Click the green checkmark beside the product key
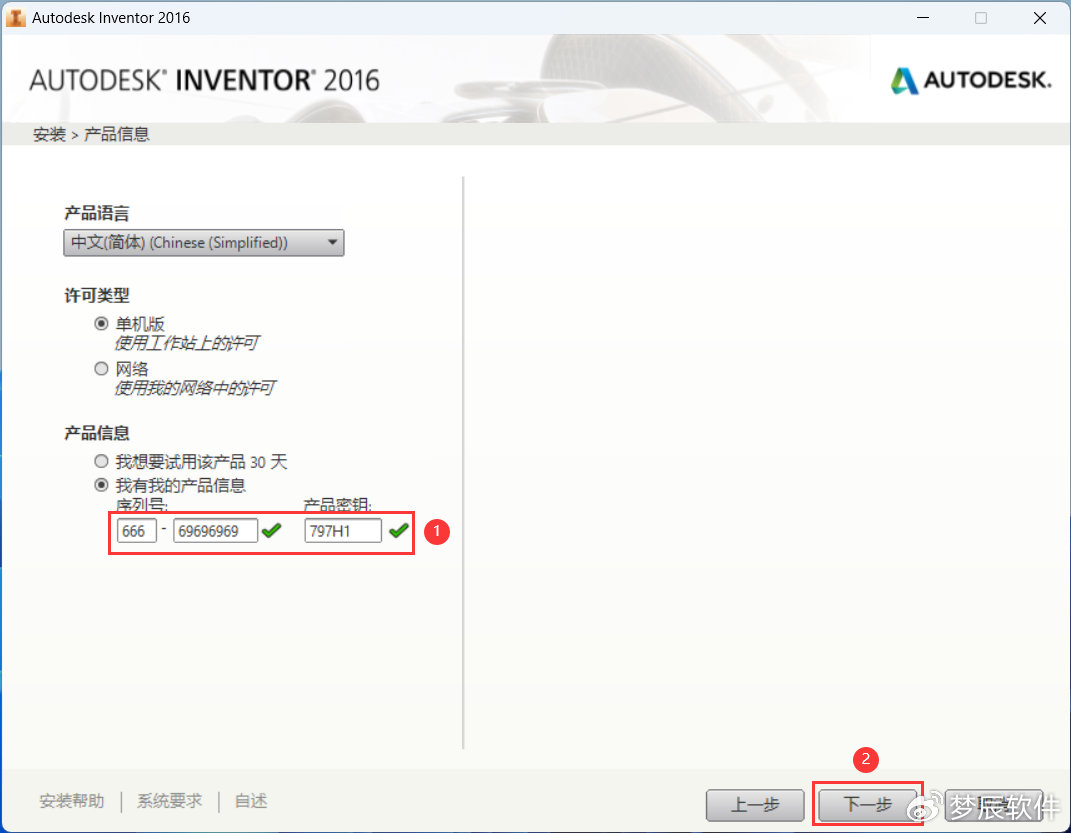Viewport: 1071px width, 833px height. [x=399, y=530]
